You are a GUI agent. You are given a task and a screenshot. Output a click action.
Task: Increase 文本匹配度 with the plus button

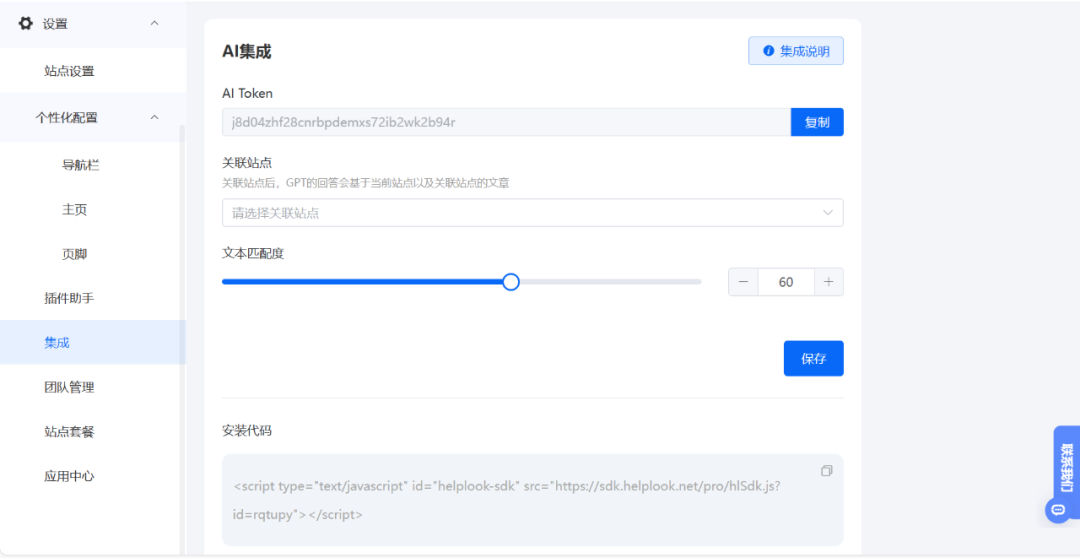[829, 282]
